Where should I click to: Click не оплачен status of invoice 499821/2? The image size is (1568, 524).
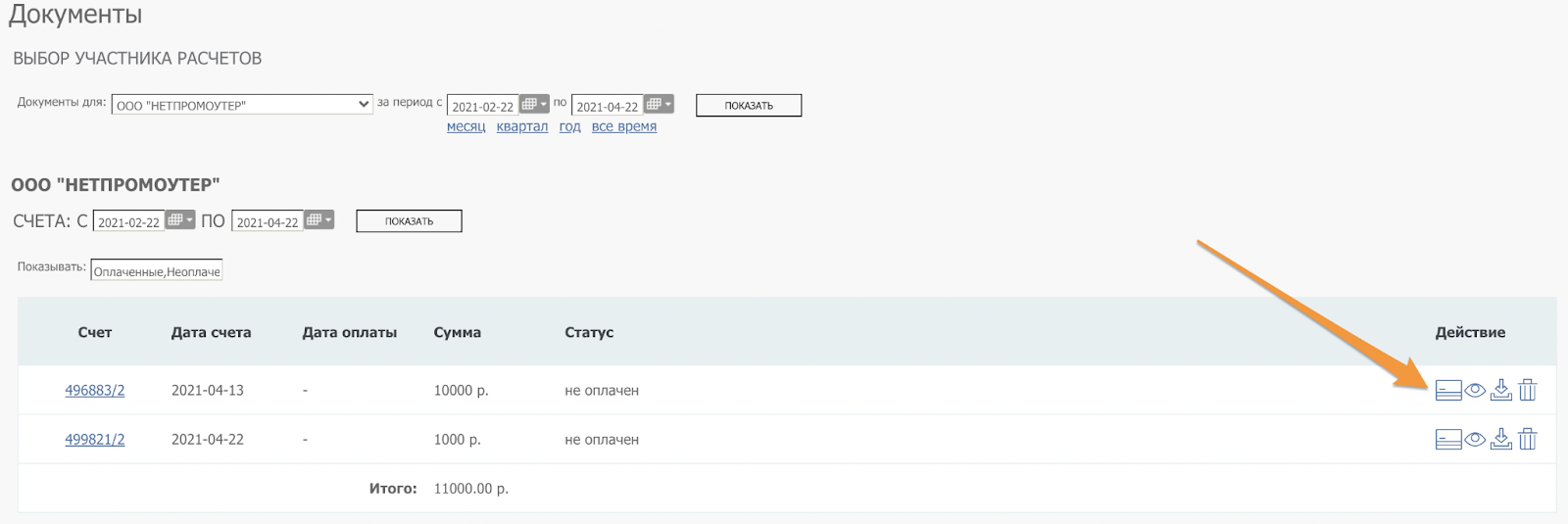[602, 439]
